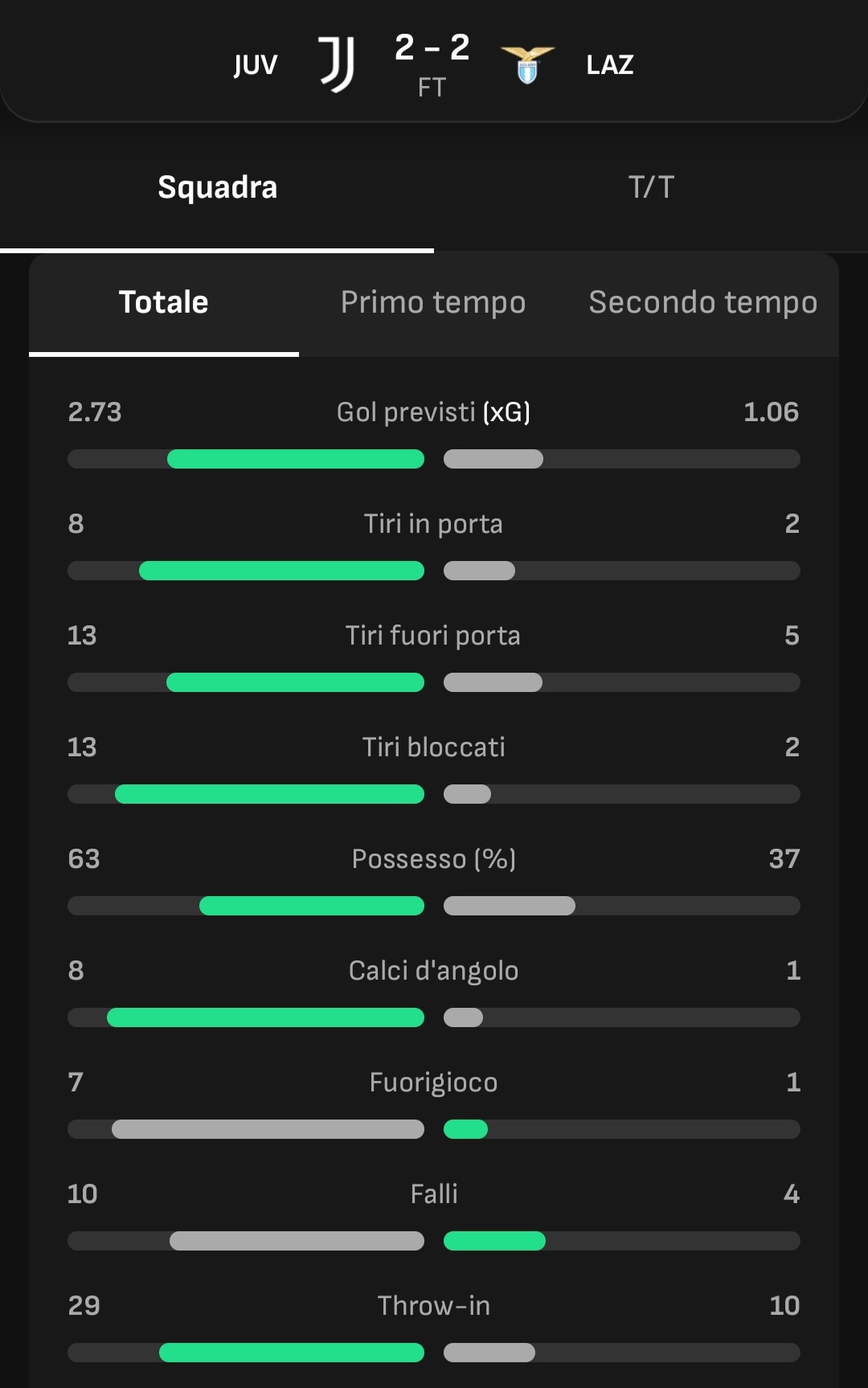Click the Possesso (%) green bar

(312, 906)
